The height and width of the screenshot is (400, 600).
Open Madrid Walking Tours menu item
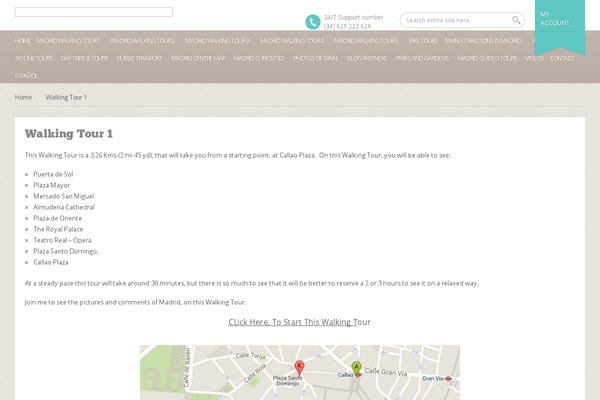(366, 41)
